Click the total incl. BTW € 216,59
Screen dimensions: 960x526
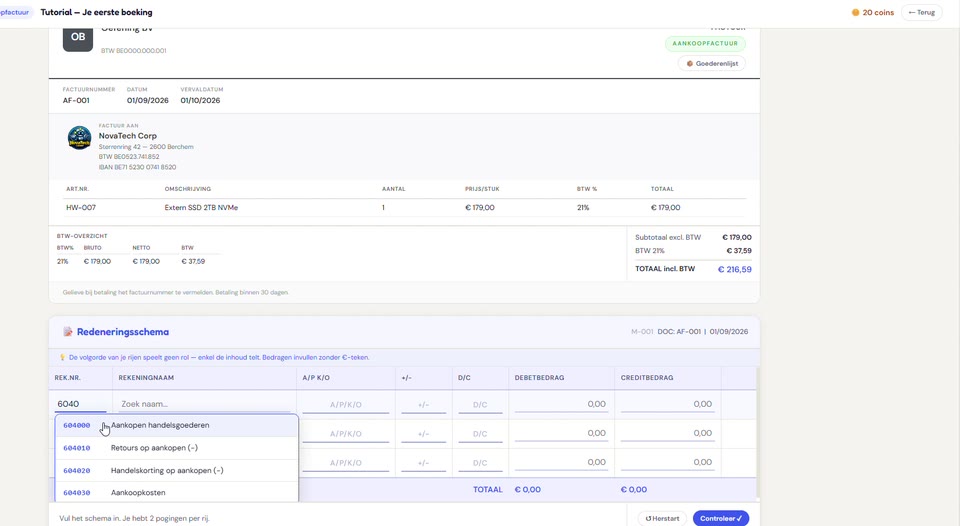tap(734, 269)
